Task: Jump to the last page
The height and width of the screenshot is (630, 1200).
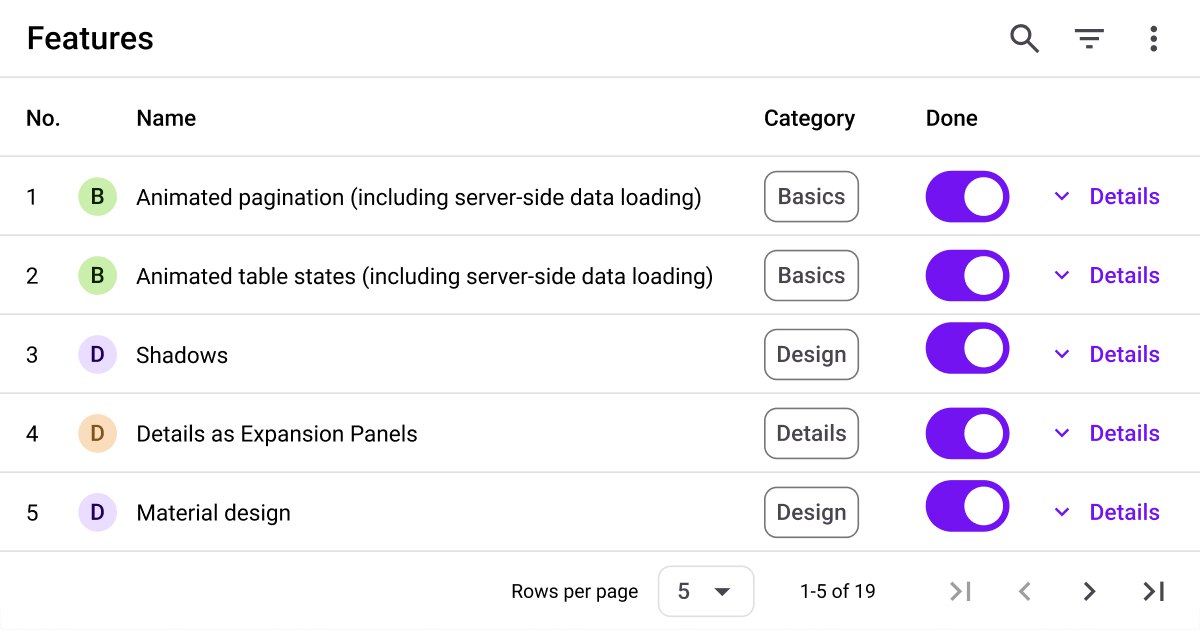Action: [x=1154, y=591]
